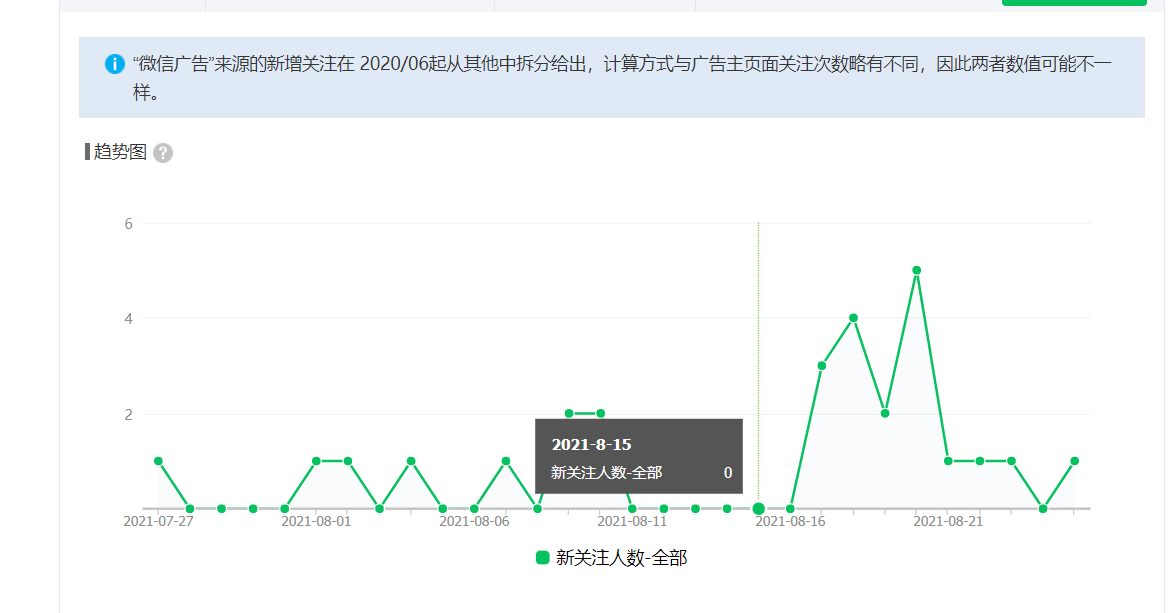Toggle the 新关注人数-全部 legend label
Screen dimensions: 1172x613
621,558
